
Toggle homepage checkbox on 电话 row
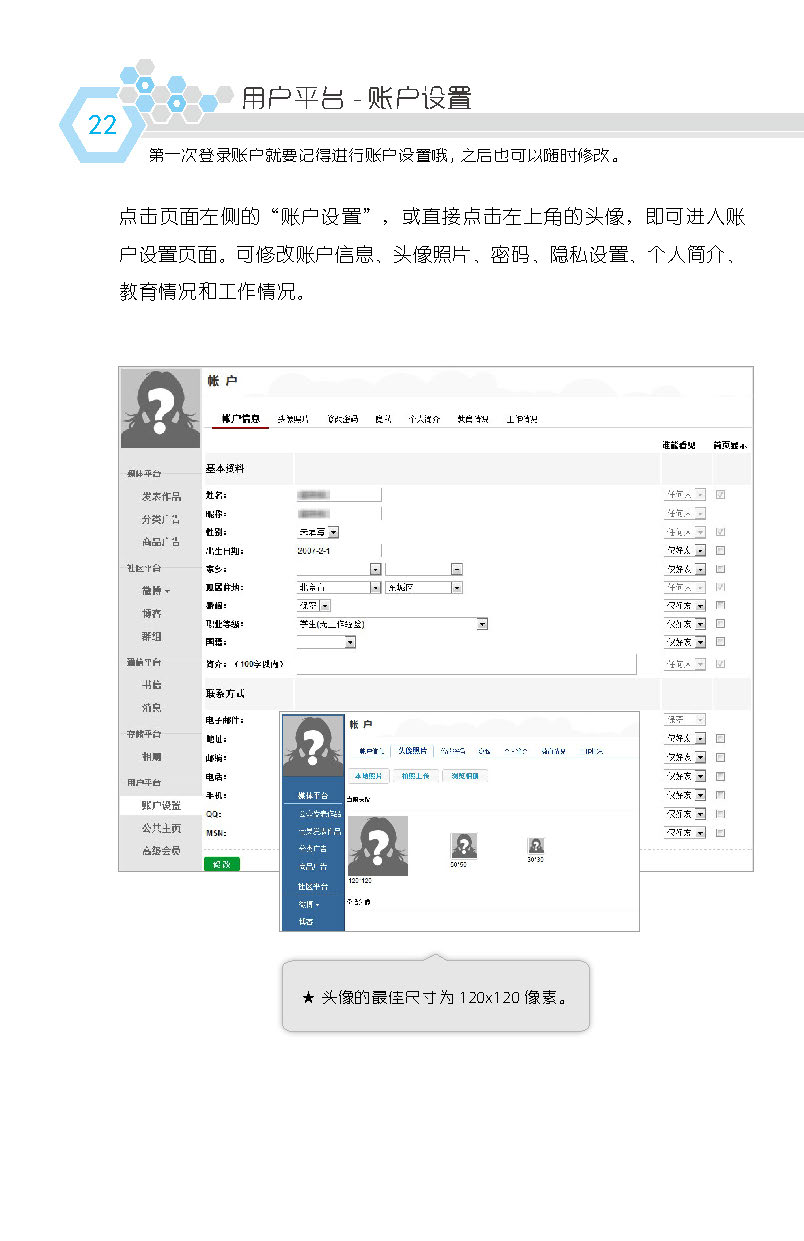pos(721,776)
